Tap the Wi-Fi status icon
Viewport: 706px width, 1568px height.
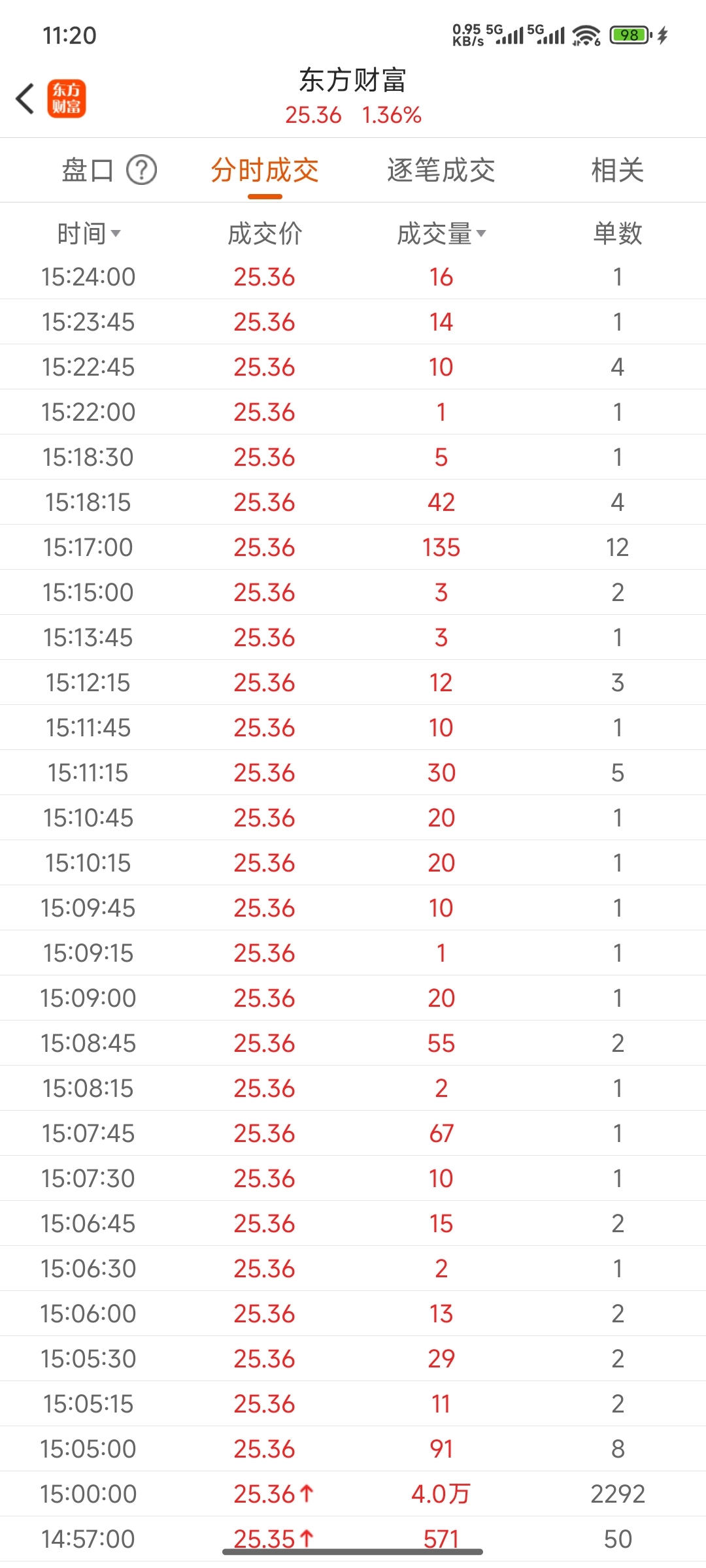pos(586,35)
